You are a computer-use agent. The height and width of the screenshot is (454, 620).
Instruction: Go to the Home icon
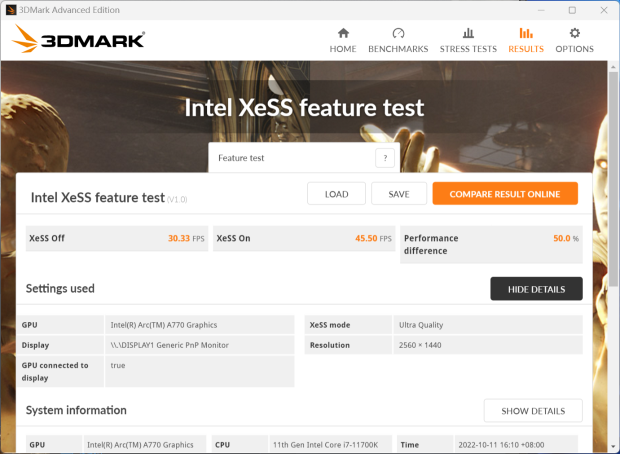343,33
